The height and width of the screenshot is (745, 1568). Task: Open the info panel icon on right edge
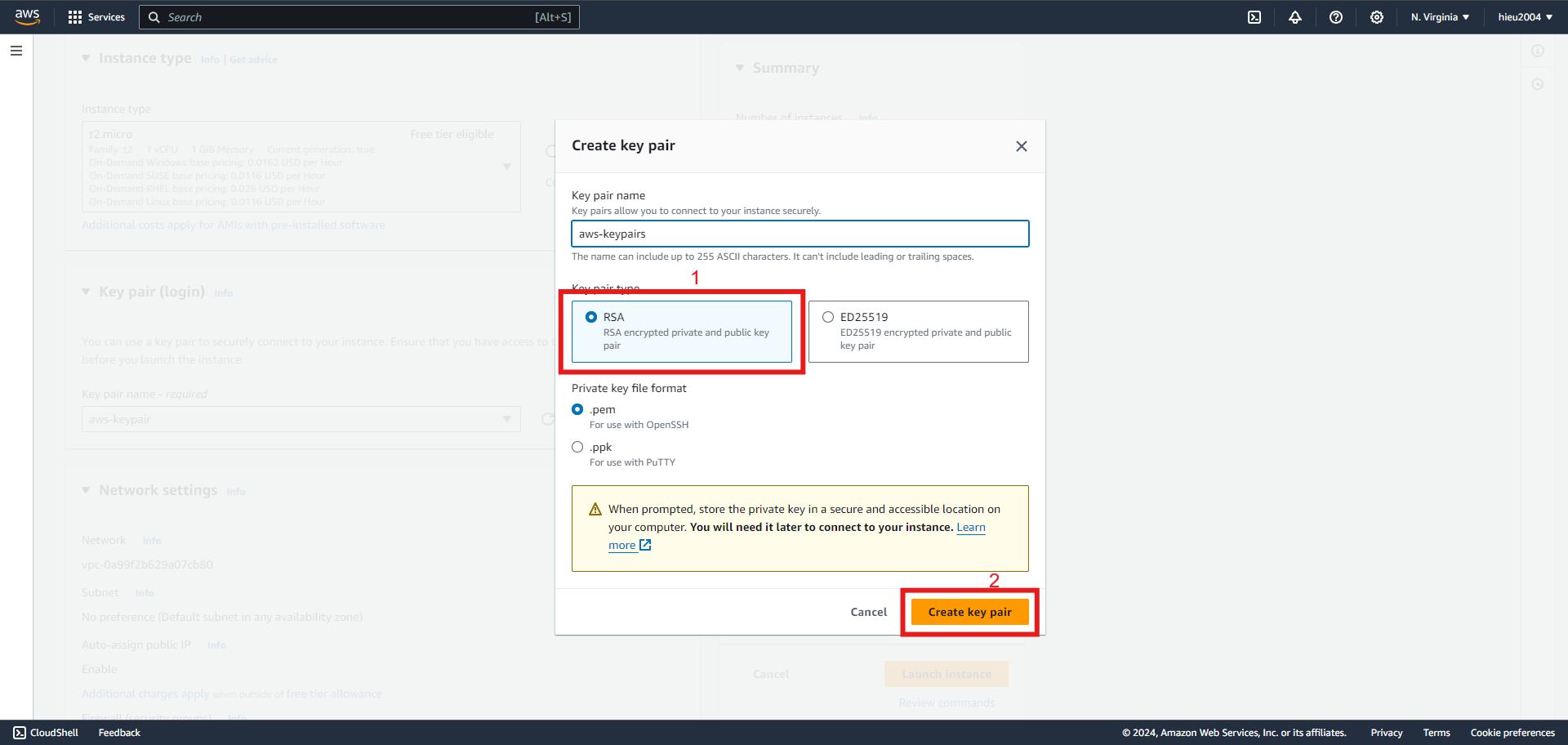[1538, 51]
